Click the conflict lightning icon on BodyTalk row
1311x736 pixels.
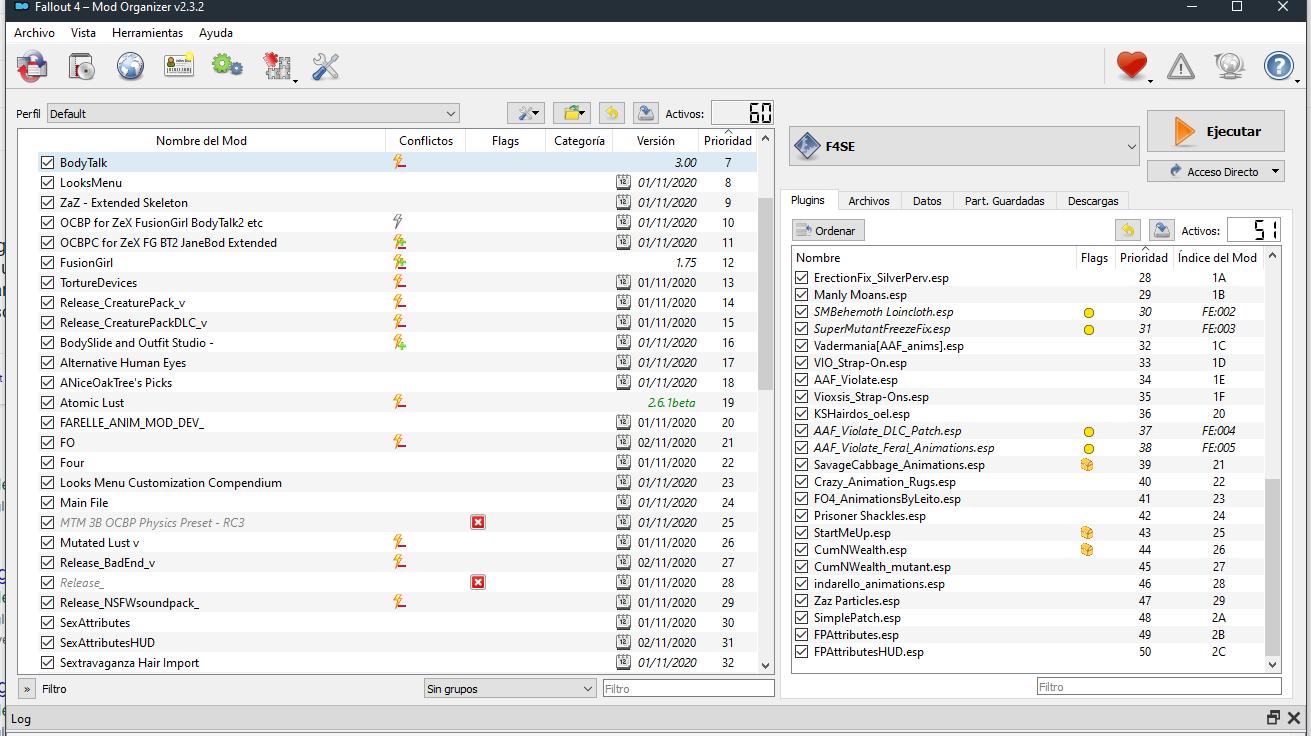(399, 162)
